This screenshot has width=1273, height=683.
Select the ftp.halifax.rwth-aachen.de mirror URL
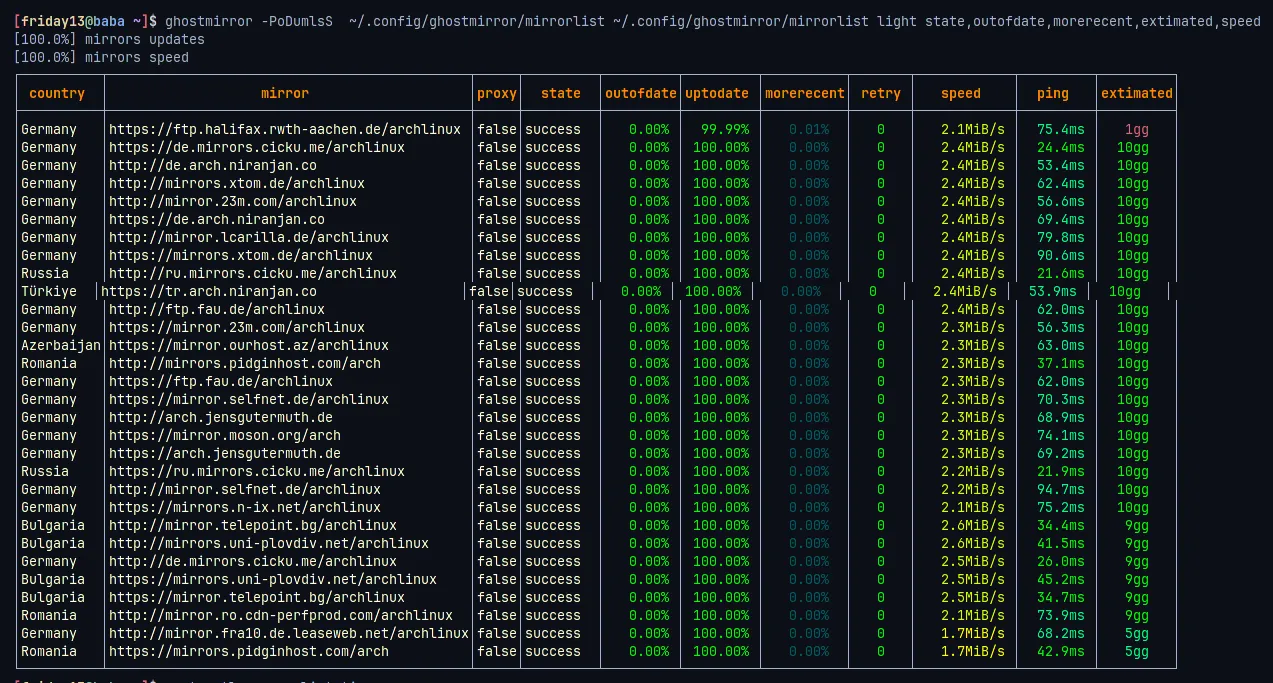pyautogui.click(x=285, y=129)
